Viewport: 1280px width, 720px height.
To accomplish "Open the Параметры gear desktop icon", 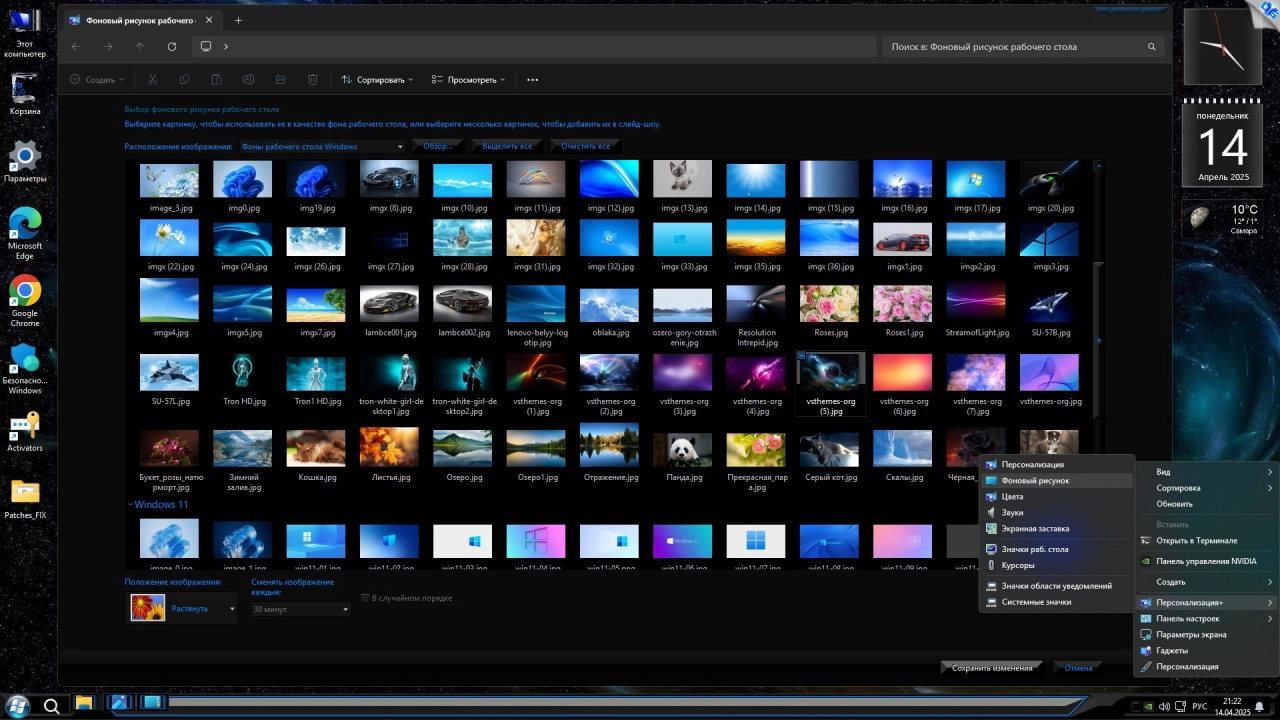I will tap(25, 162).
